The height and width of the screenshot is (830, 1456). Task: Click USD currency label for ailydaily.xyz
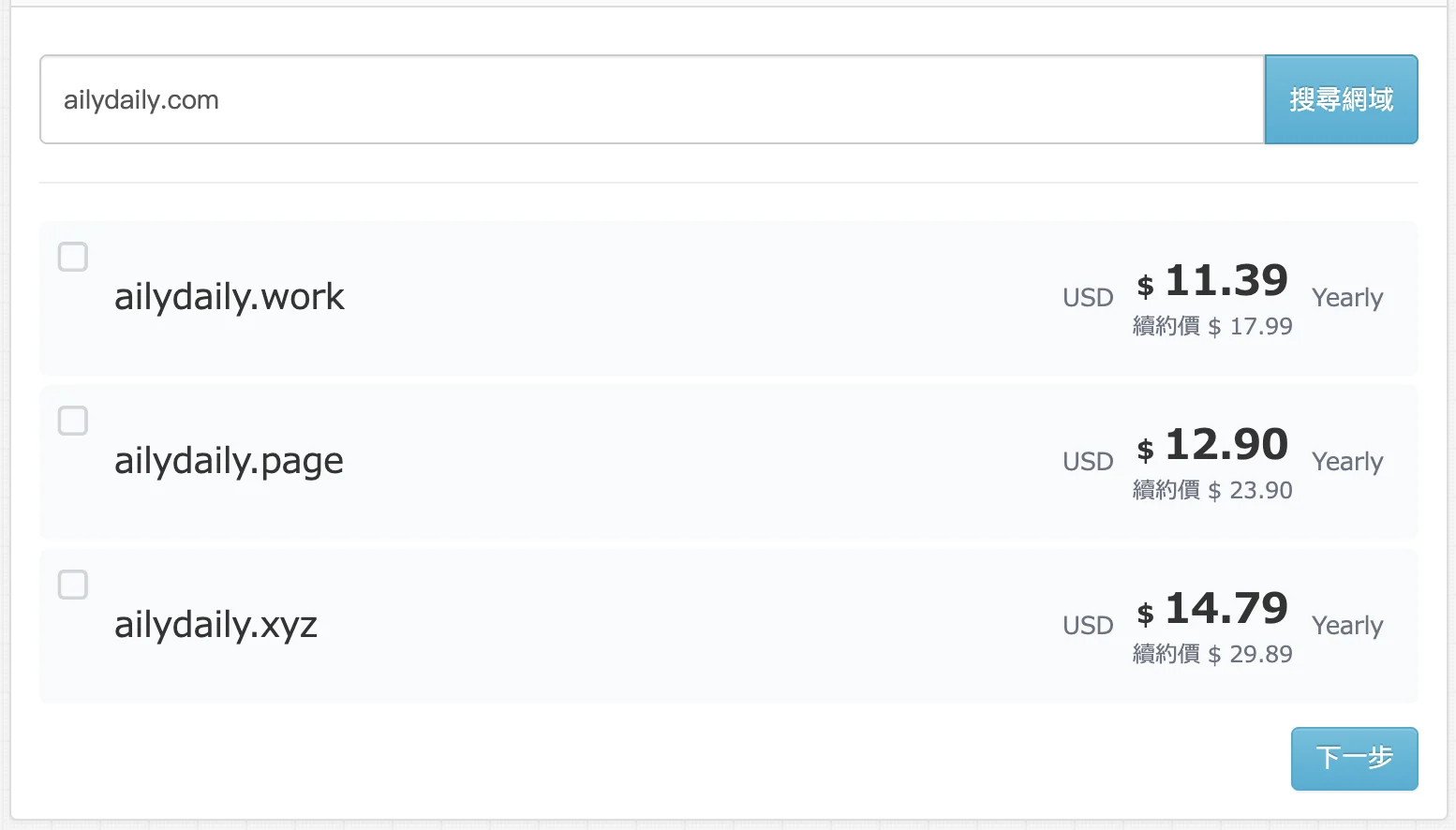tap(1088, 626)
